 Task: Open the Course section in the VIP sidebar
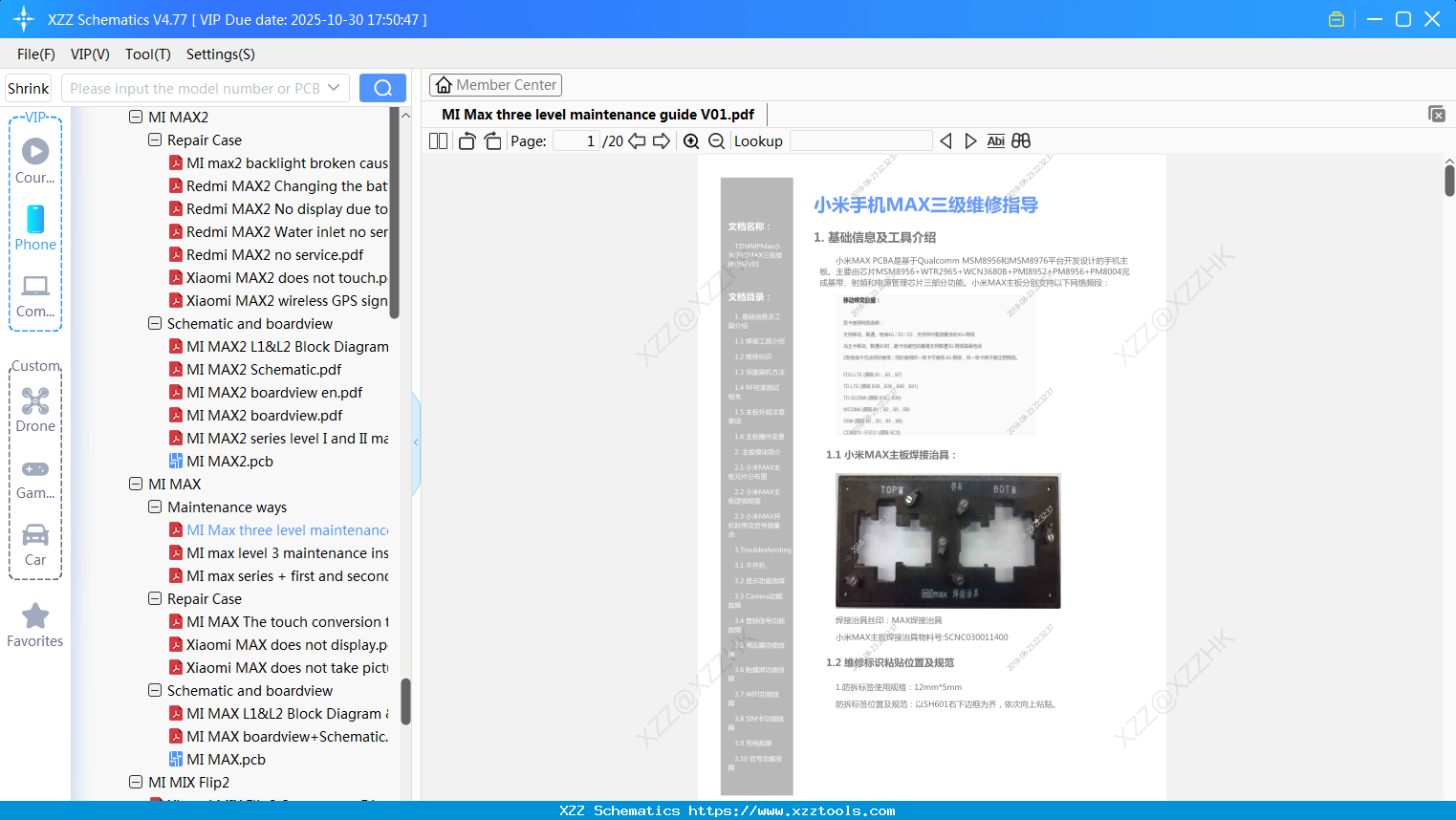(x=35, y=161)
